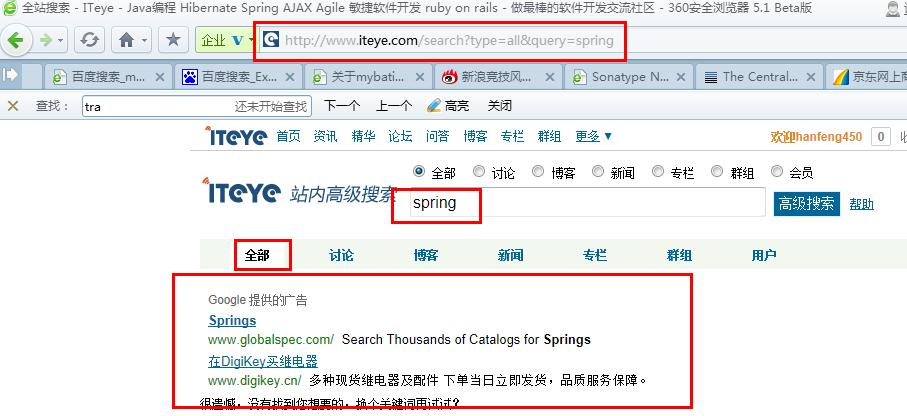This screenshot has width=907, height=416.
Task: Click the forward navigation arrow
Action: click(x=45, y=40)
